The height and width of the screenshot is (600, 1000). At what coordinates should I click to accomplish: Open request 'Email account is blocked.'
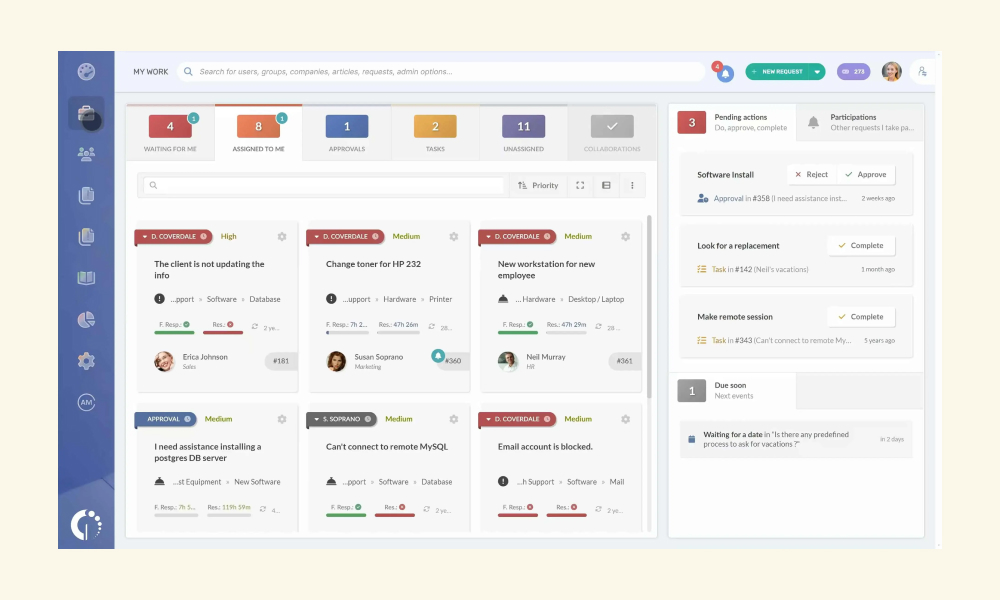tap(545, 446)
